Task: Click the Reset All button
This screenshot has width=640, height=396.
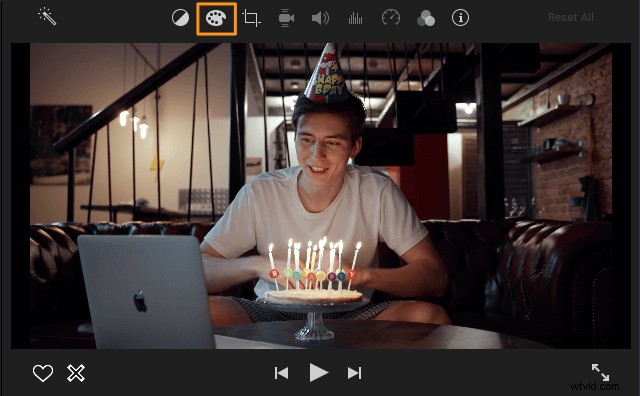Action: click(x=571, y=18)
